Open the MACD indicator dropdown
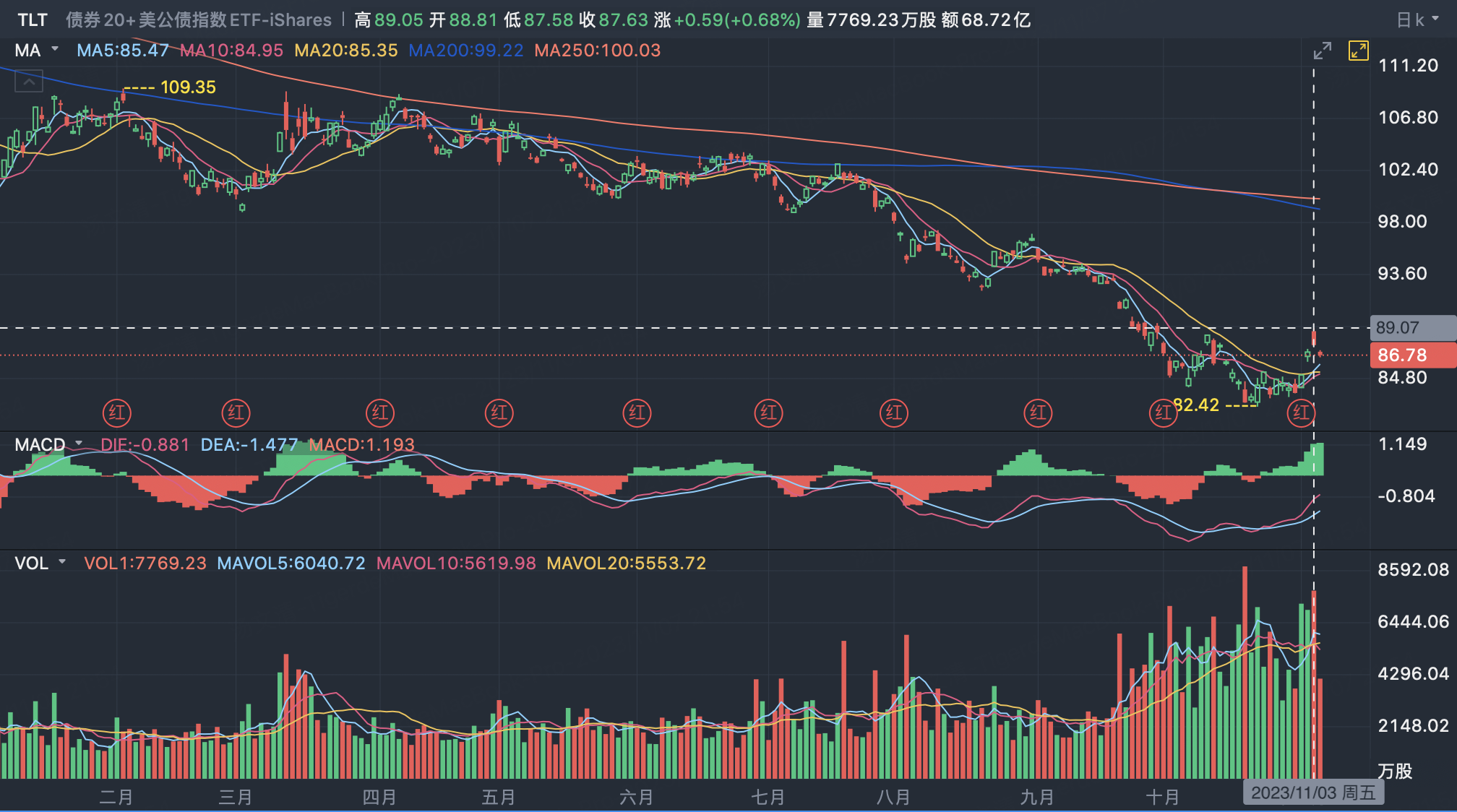This screenshot has height=812, width=1457. (x=48, y=444)
